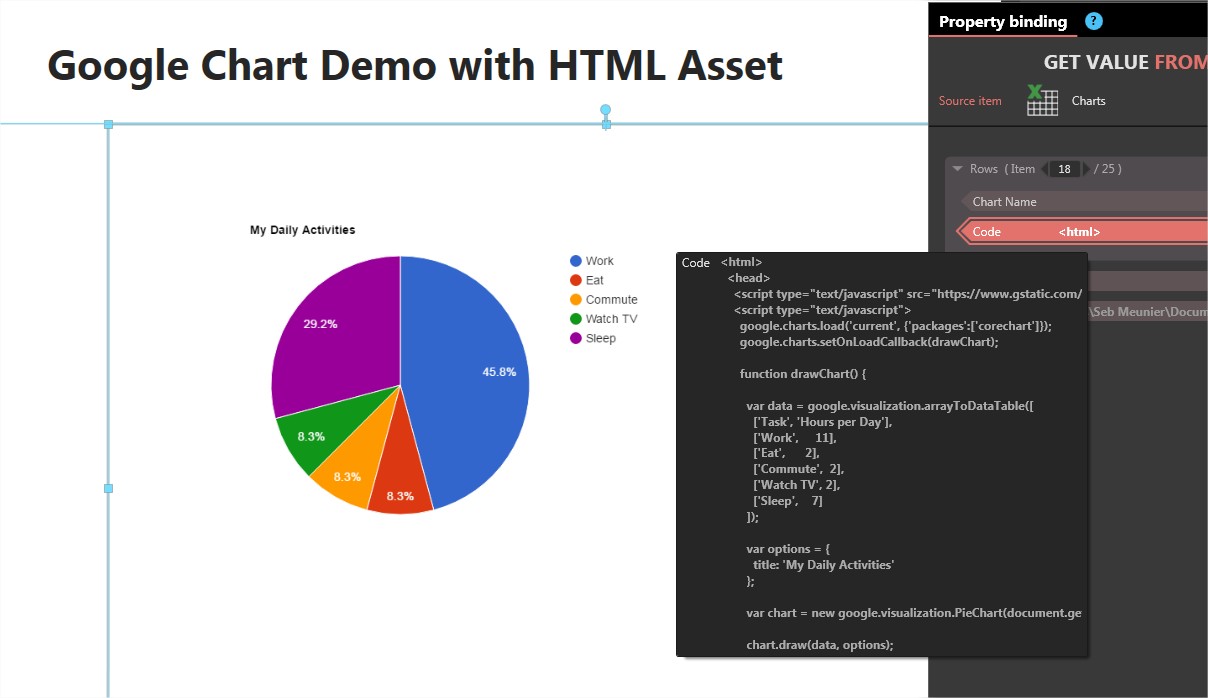Select the Chart Name field row
Viewport: 1208px width, 698px height.
click(x=1083, y=201)
